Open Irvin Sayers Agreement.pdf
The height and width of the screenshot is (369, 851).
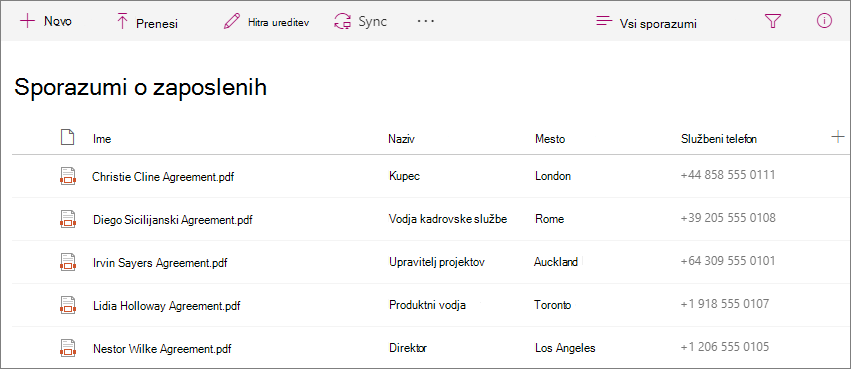160,263
